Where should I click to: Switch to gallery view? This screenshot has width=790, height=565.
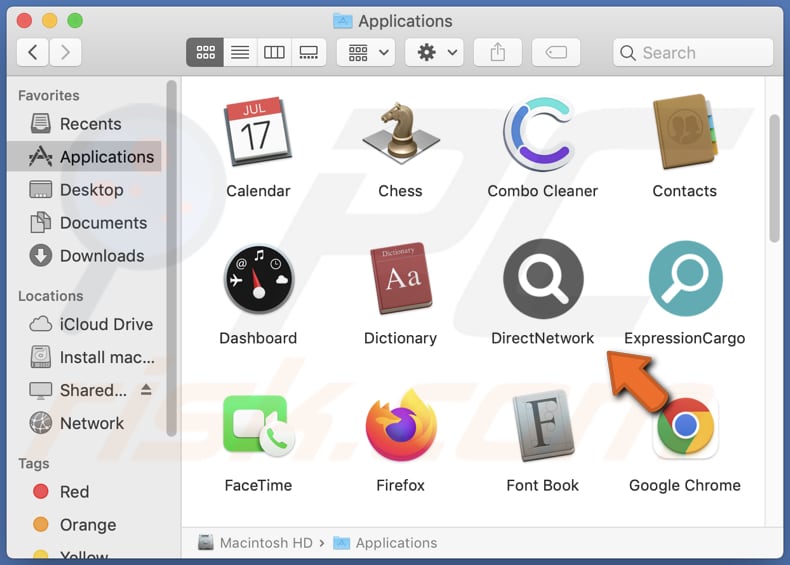click(x=308, y=52)
